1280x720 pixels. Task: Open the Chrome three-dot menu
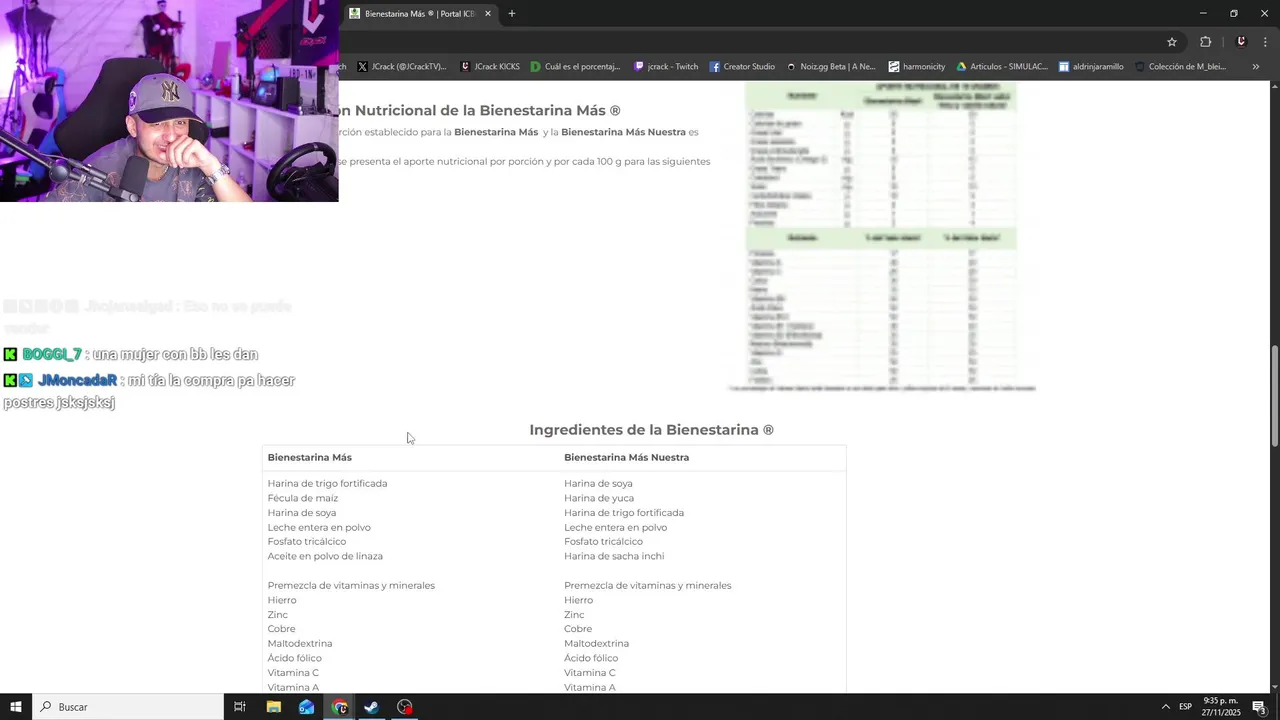point(1266,42)
